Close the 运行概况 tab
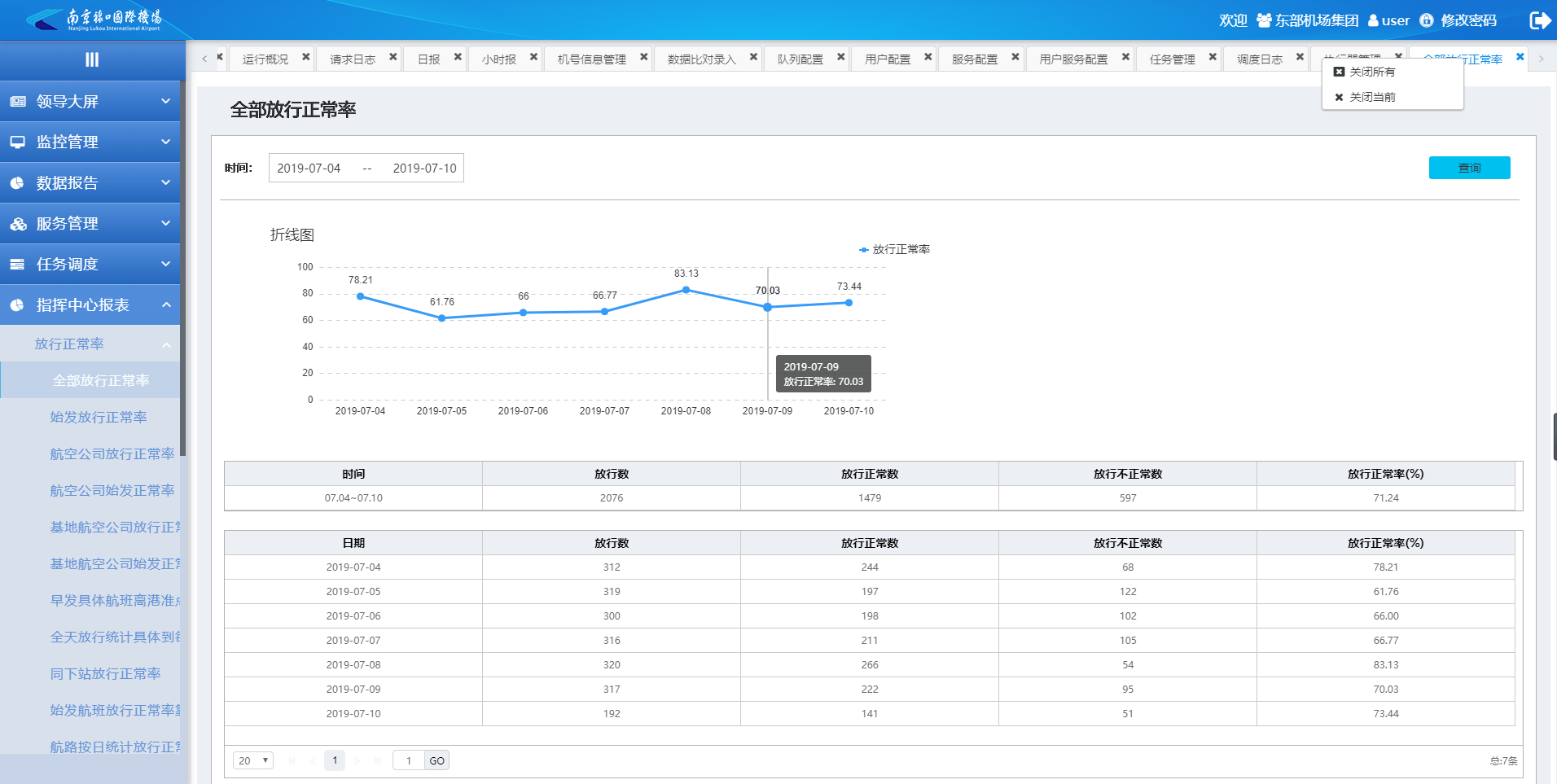Image resolution: width=1557 pixels, height=784 pixels. click(306, 57)
